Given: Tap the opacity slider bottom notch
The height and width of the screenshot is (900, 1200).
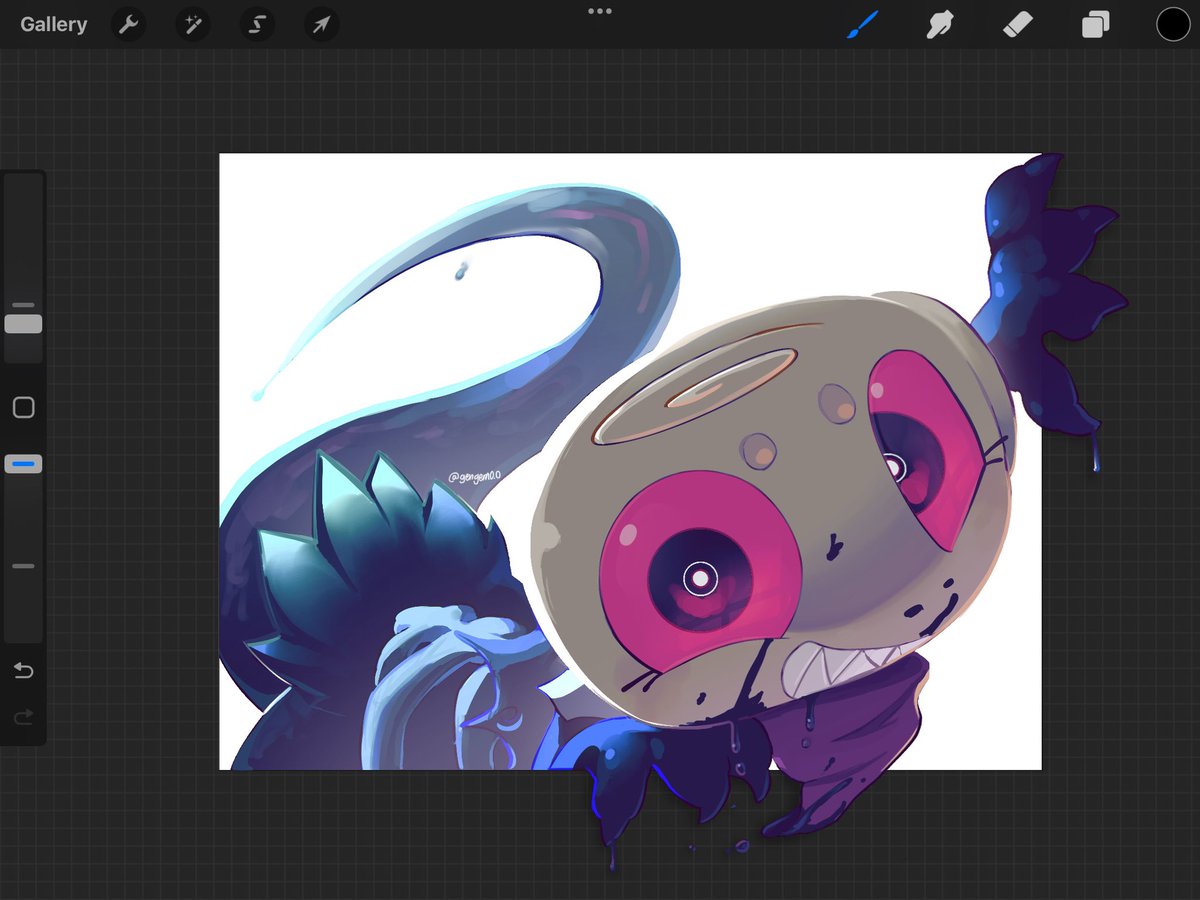Looking at the screenshot, I should coord(22,566).
